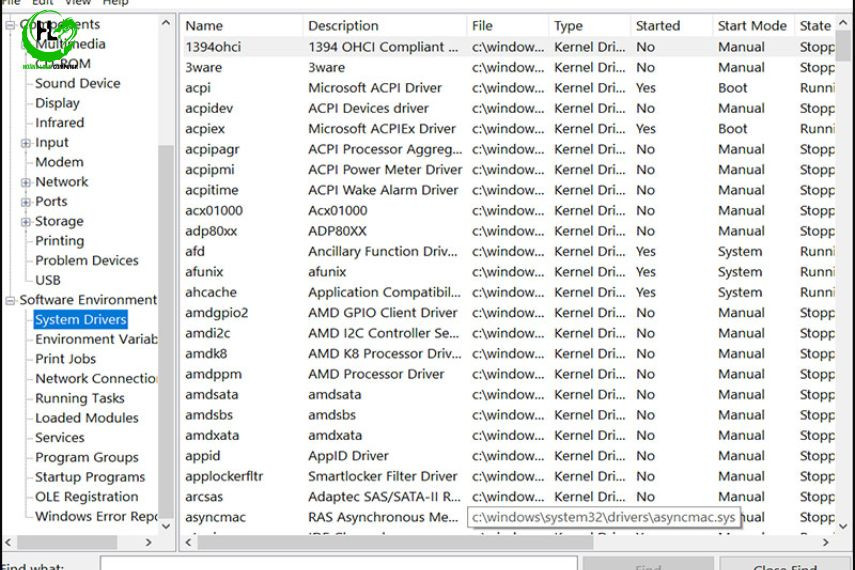Click 'Ancillary Function Driv...' description
This screenshot has width=855, height=570.
click(383, 251)
